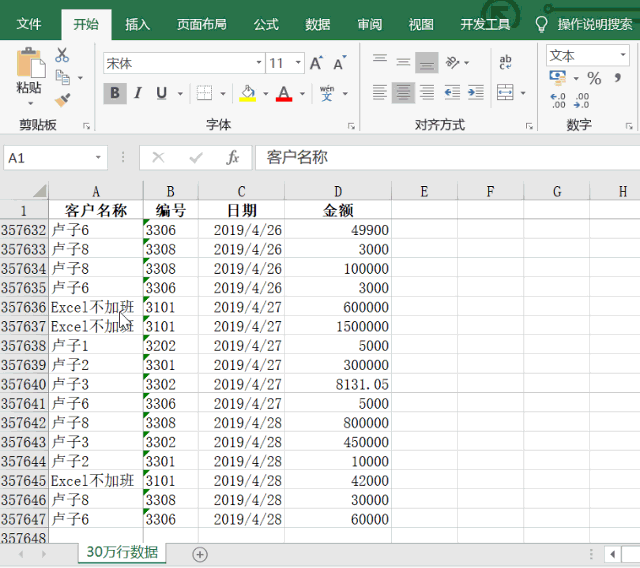Apply percent style
The width and height of the screenshot is (640, 568).
[x=594, y=78]
